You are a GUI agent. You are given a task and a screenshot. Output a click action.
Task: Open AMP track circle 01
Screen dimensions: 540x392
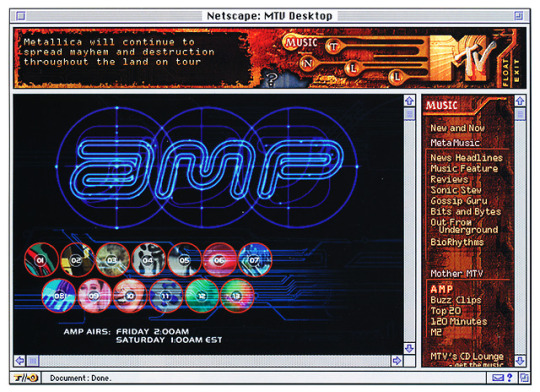coord(41,260)
